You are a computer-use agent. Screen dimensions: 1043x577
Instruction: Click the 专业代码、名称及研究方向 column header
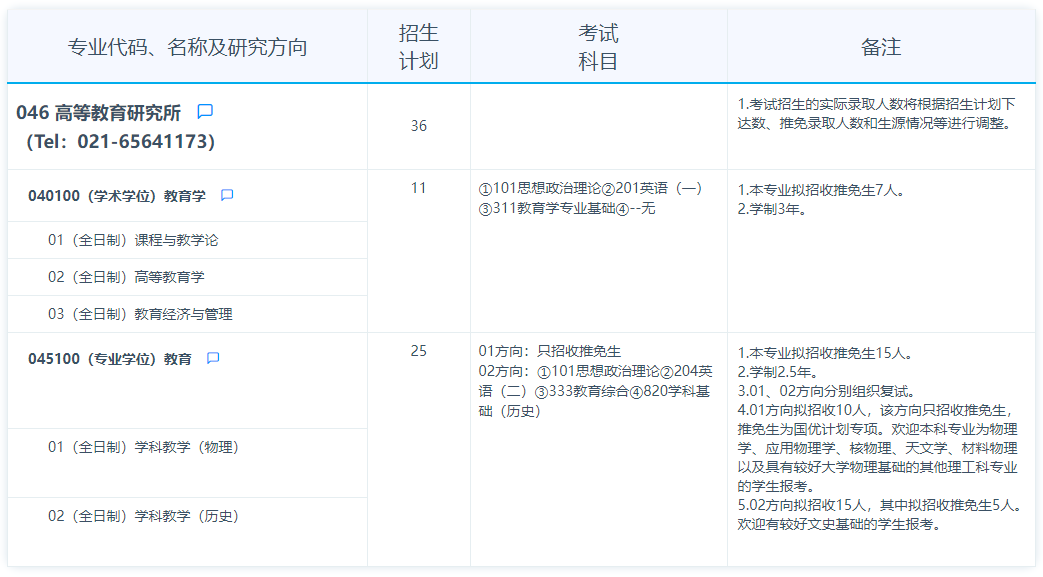[x=187, y=47]
